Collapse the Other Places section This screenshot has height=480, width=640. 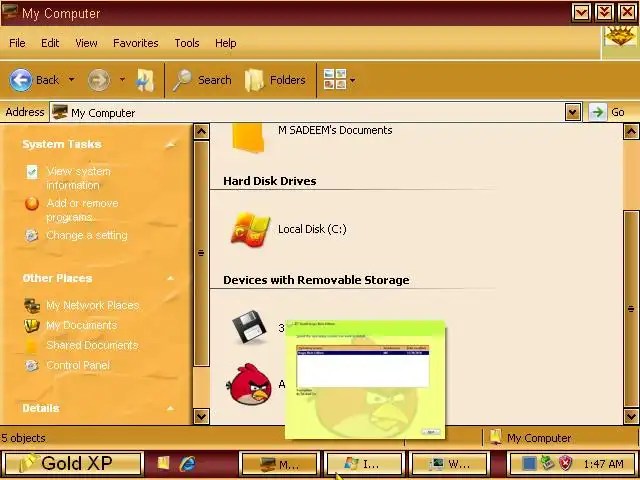171,278
